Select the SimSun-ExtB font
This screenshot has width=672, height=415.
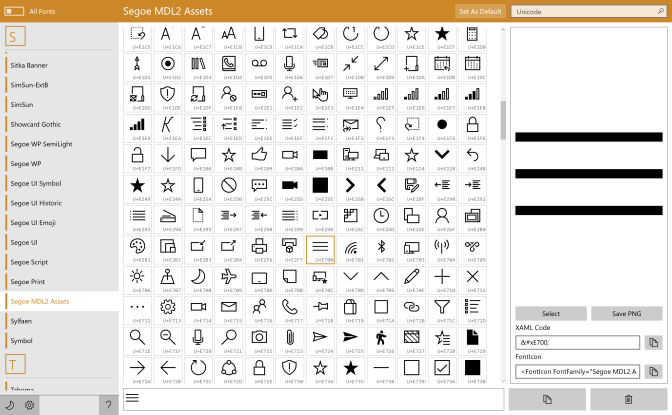point(60,85)
